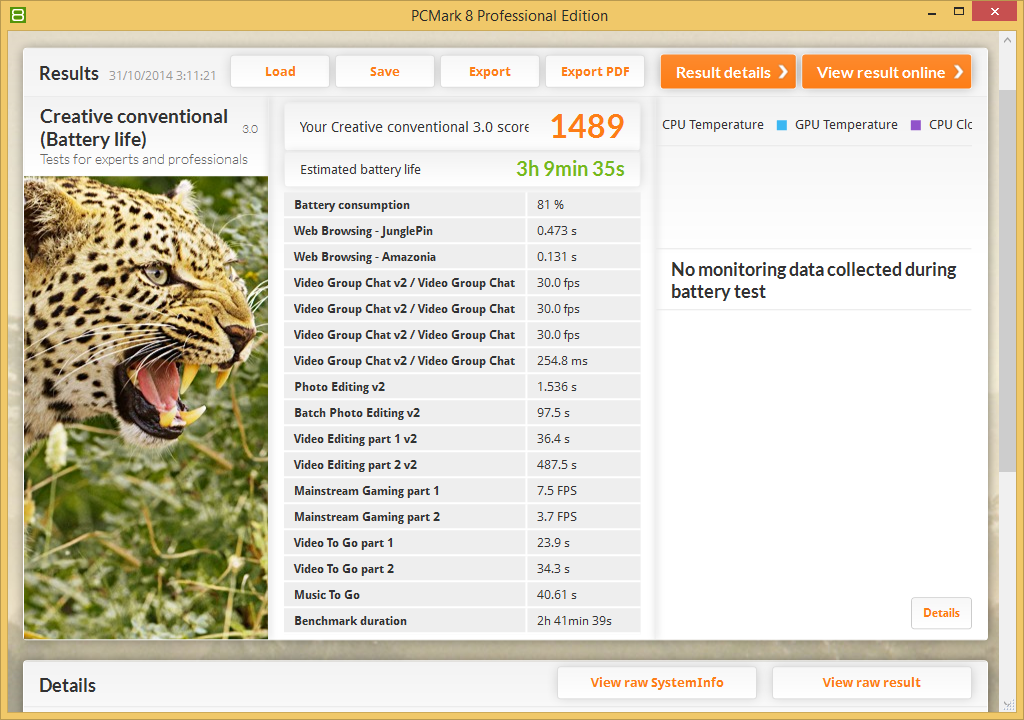The width and height of the screenshot is (1024, 720).
Task: Click the Export button
Action: click(489, 72)
